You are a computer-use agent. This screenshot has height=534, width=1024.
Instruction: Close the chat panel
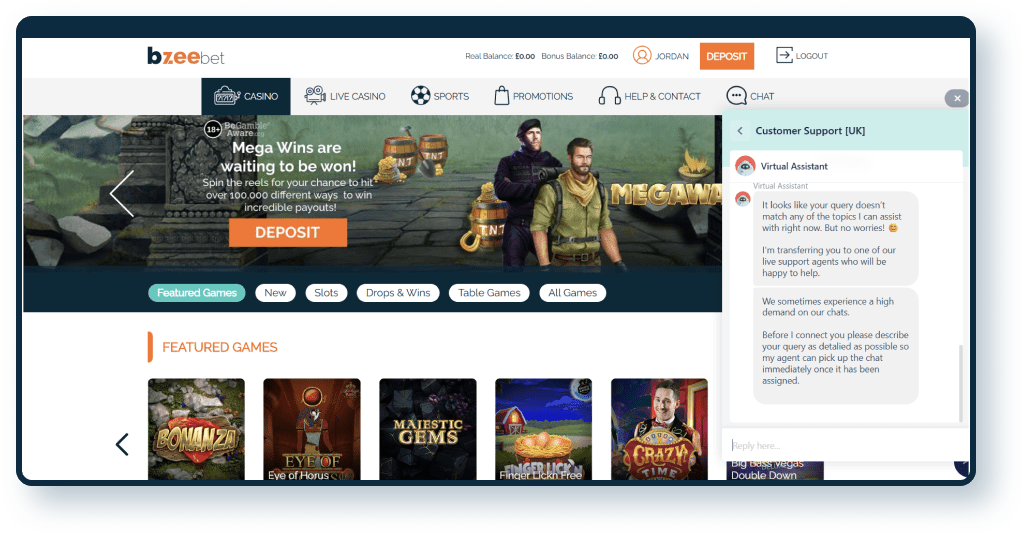click(957, 98)
